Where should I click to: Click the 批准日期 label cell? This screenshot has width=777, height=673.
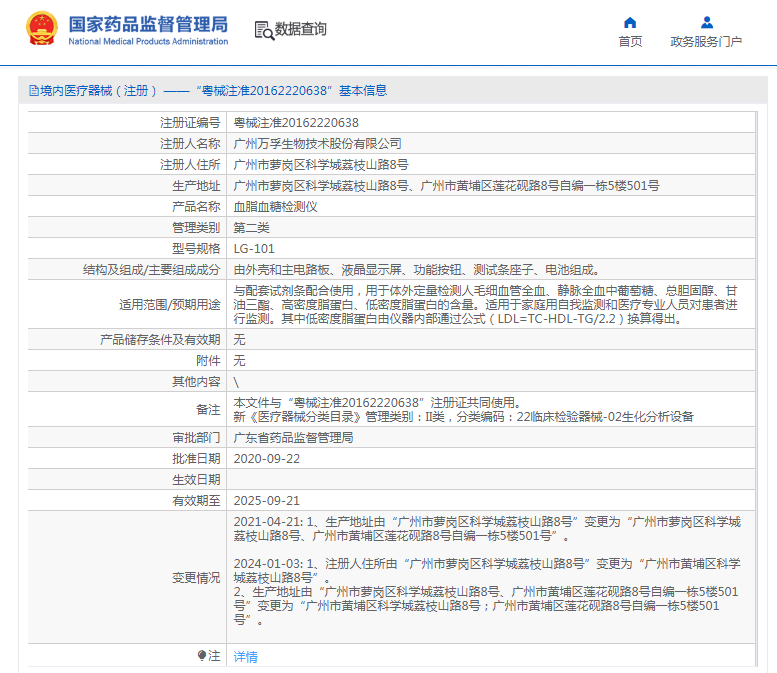pyautogui.click(x=127, y=458)
